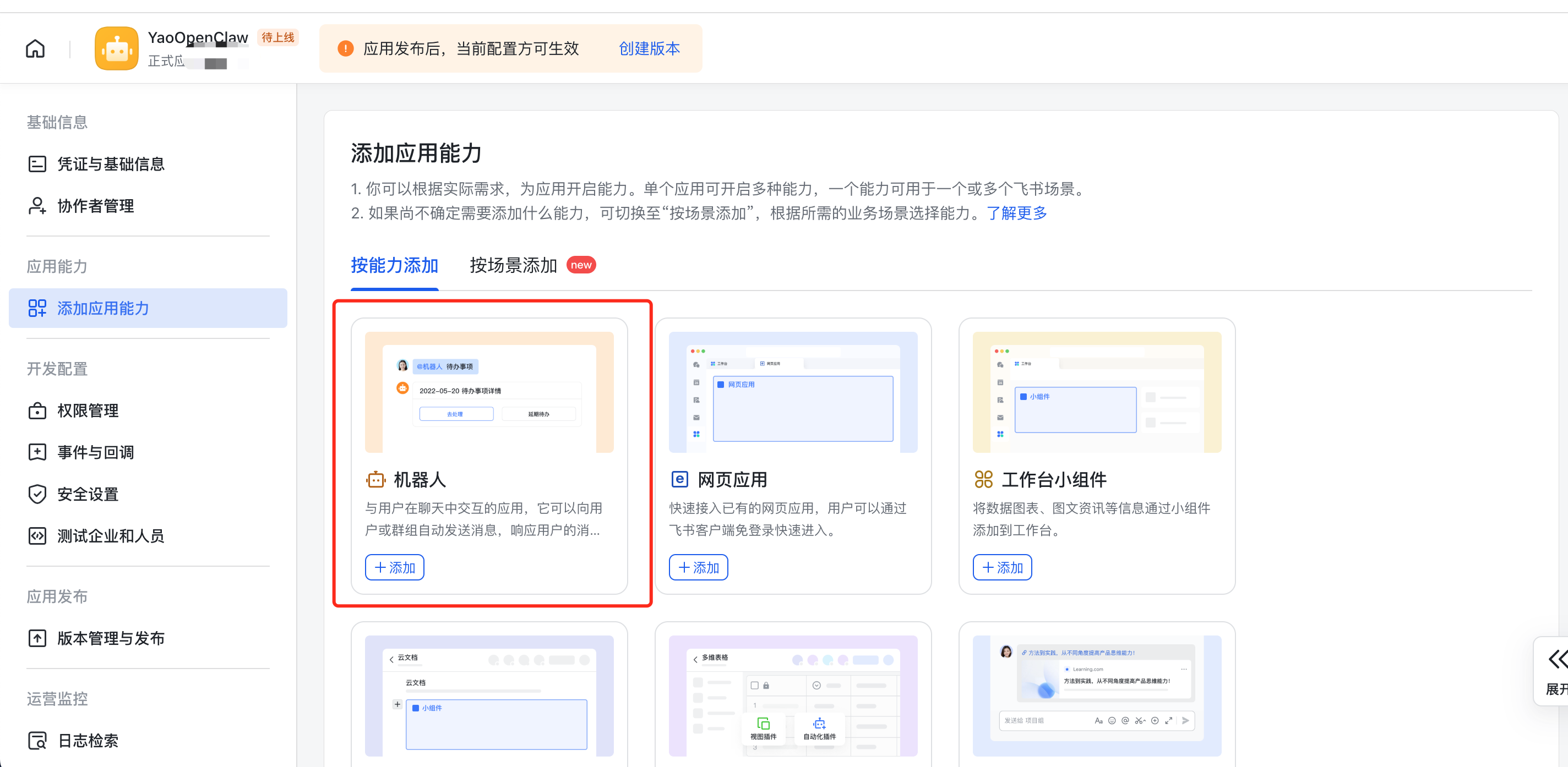Add the 工作台小组件 capability
1568x767 pixels.
tap(1002, 567)
